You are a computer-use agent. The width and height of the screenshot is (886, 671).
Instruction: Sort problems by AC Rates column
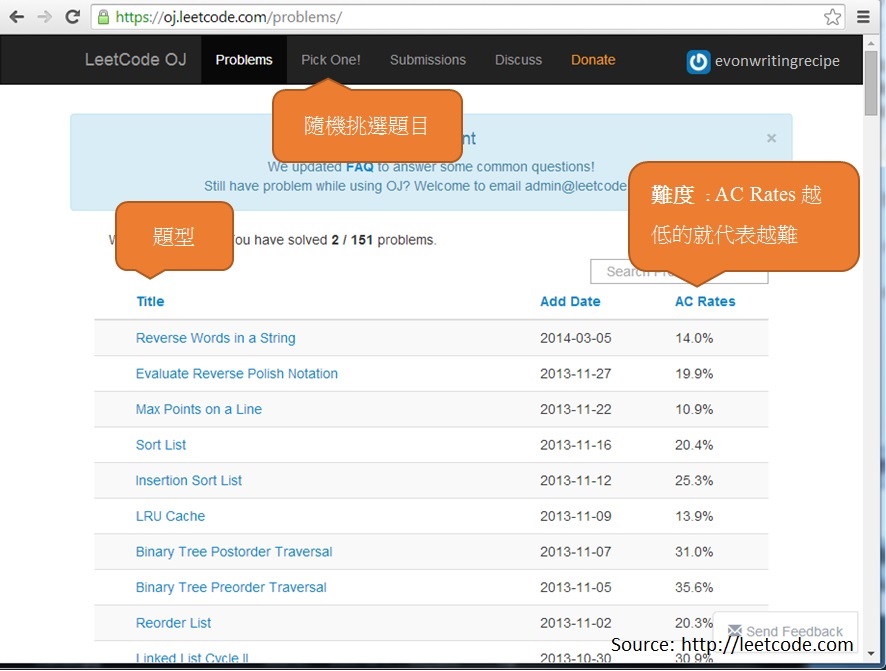(x=705, y=301)
